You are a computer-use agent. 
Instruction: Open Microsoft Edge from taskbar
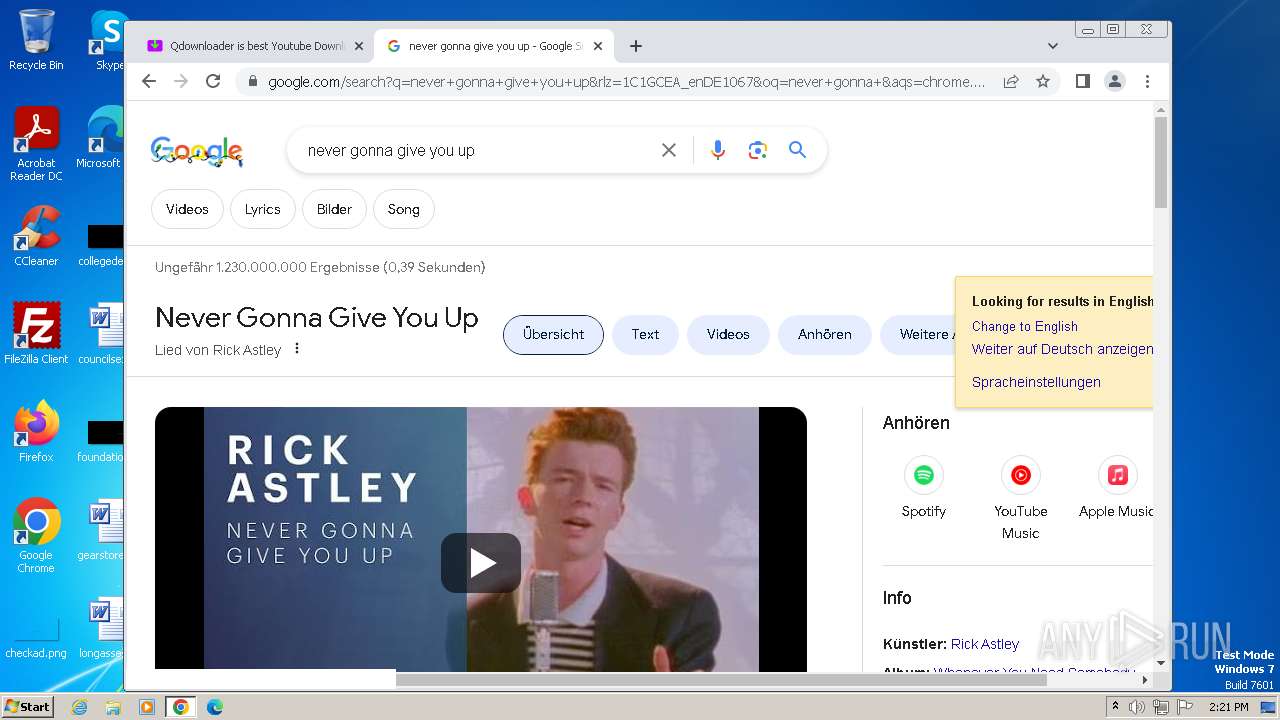coord(215,707)
